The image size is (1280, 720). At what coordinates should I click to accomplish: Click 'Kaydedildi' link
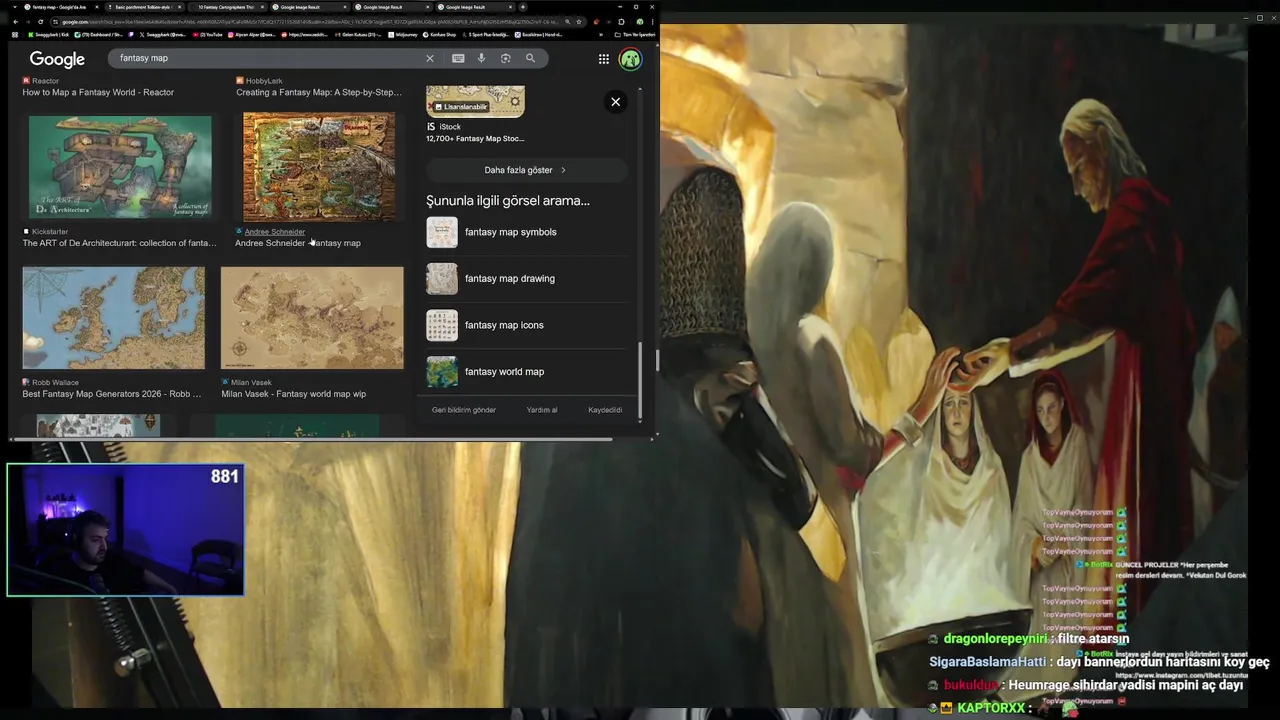click(x=605, y=410)
